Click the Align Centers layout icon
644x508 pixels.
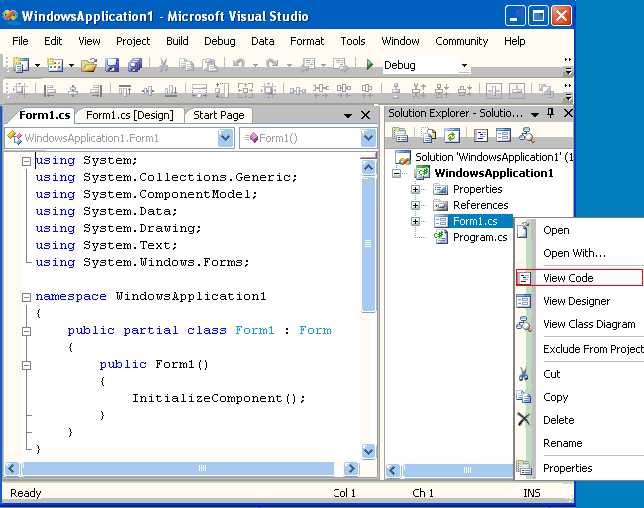pos(73,90)
